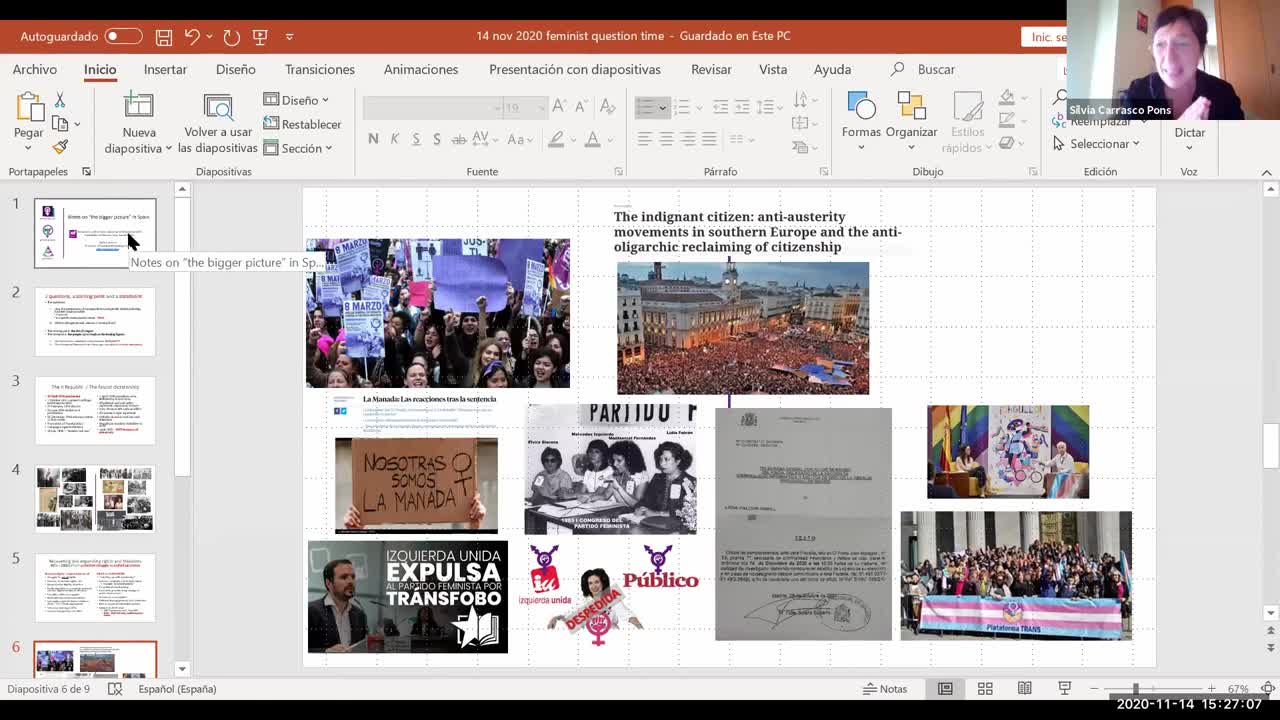Click the Cut scissors icon

[x=60, y=100]
